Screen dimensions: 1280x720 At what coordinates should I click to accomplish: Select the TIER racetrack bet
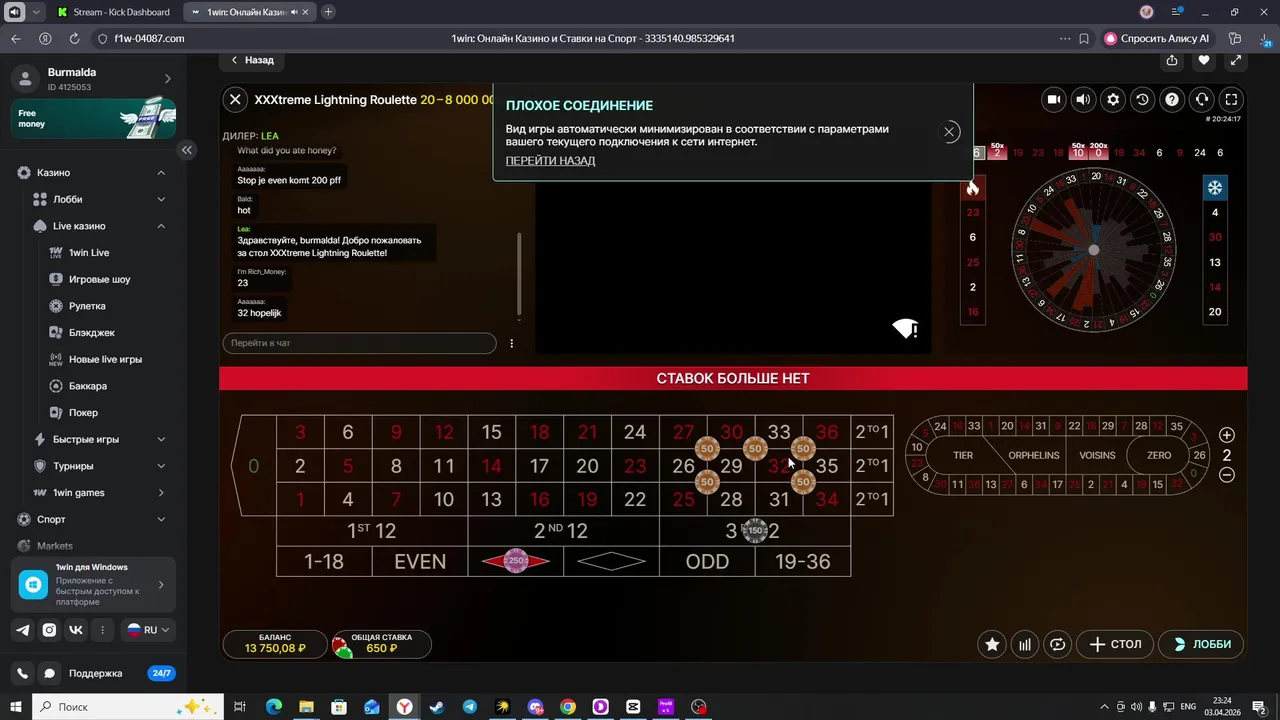tap(962, 455)
